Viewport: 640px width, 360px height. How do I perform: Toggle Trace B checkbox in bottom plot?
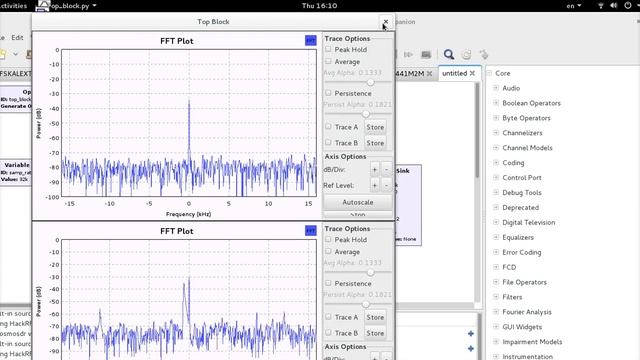click(x=328, y=333)
